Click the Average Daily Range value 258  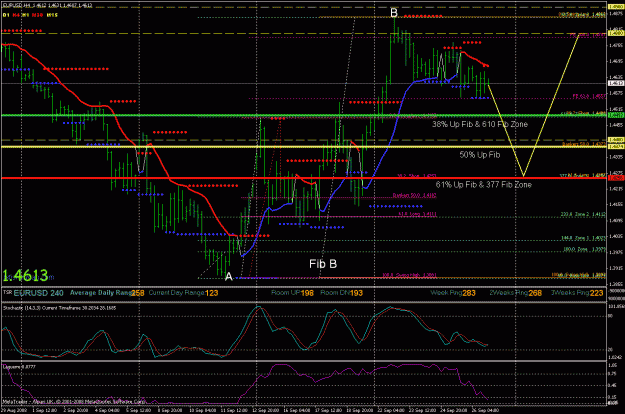[x=138, y=293]
